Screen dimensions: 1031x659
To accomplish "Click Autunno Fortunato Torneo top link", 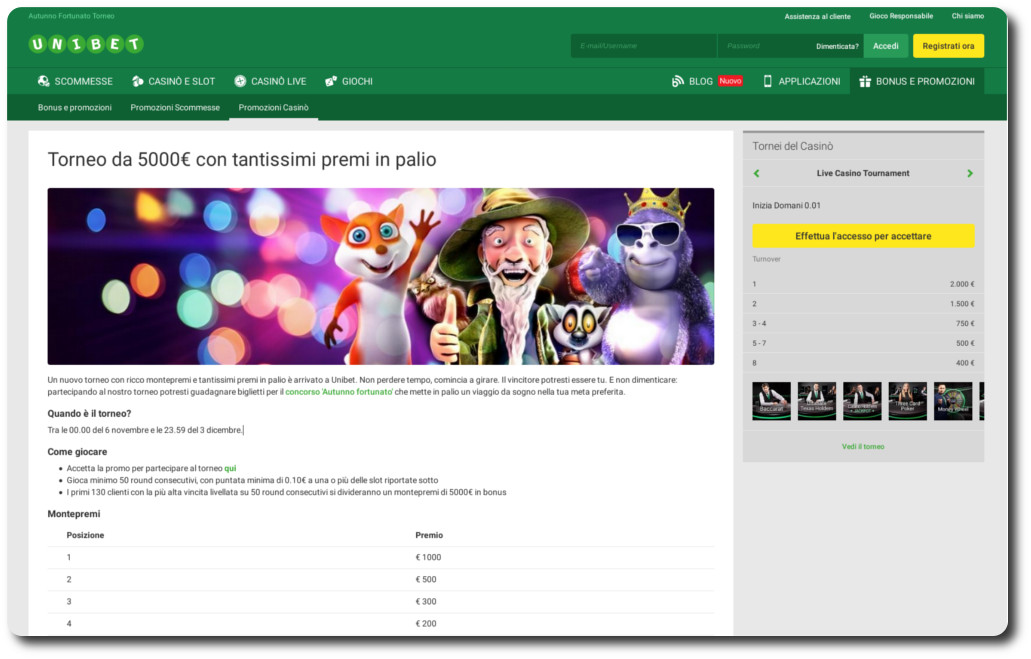I will [71, 16].
